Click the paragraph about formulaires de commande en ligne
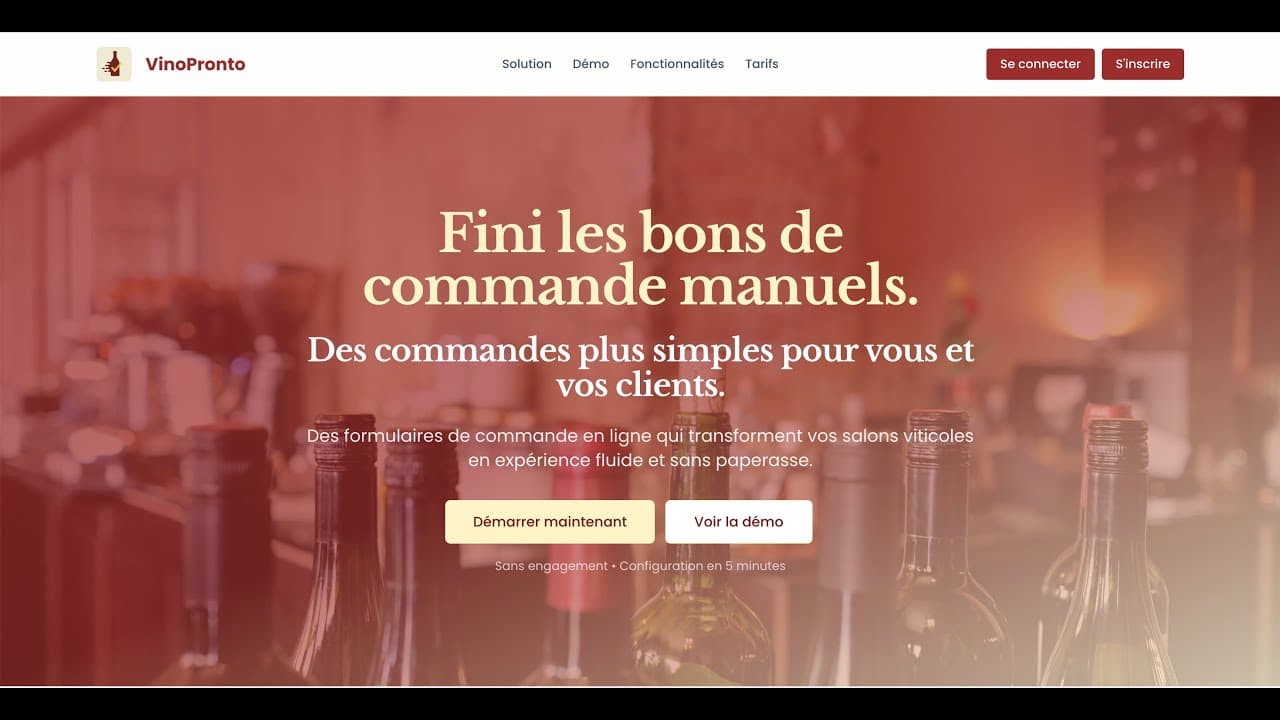This screenshot has height=720, width=1280. click(x=640, y=448)
